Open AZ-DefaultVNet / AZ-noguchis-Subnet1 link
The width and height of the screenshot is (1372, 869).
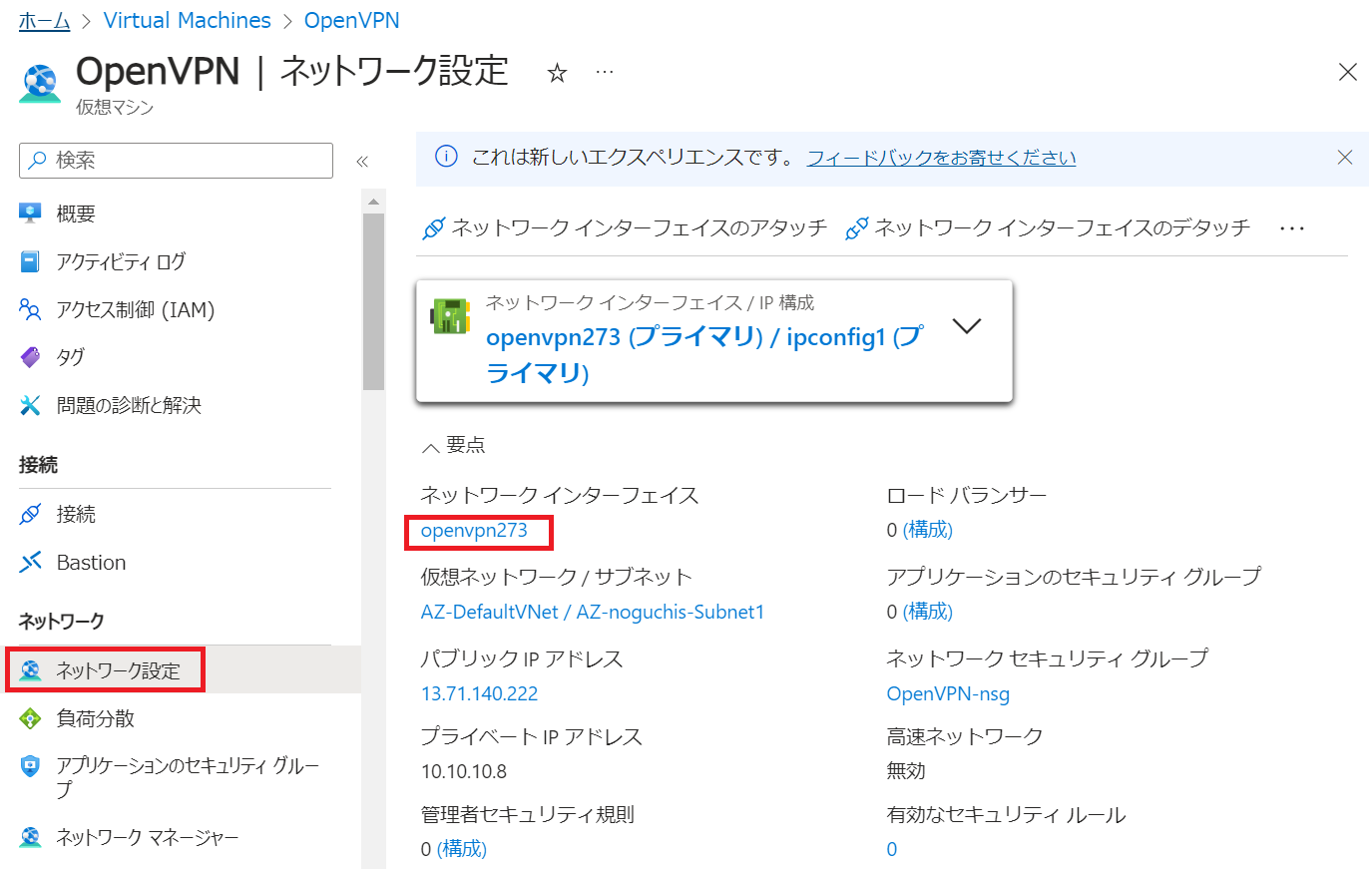(593, 612)
